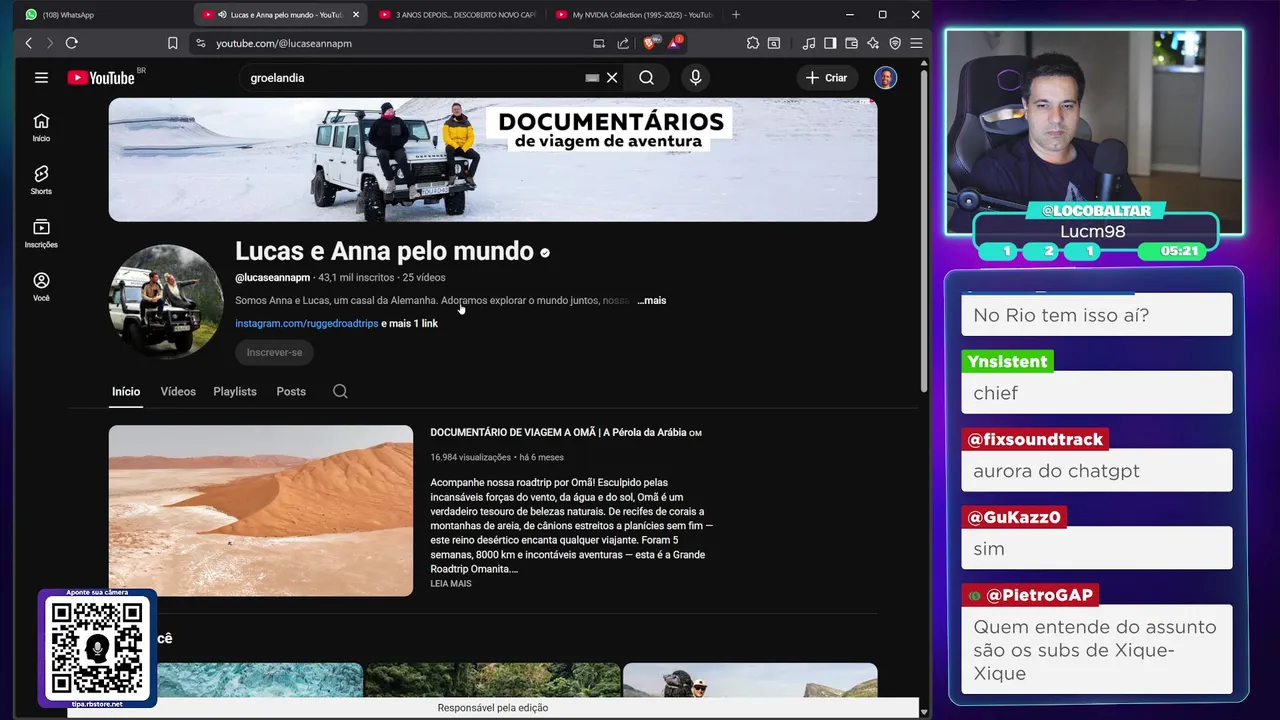The height and width of the screenshot is (720, 1280).
Task: Open the browser playlist music icon
Action: [809, 43]
